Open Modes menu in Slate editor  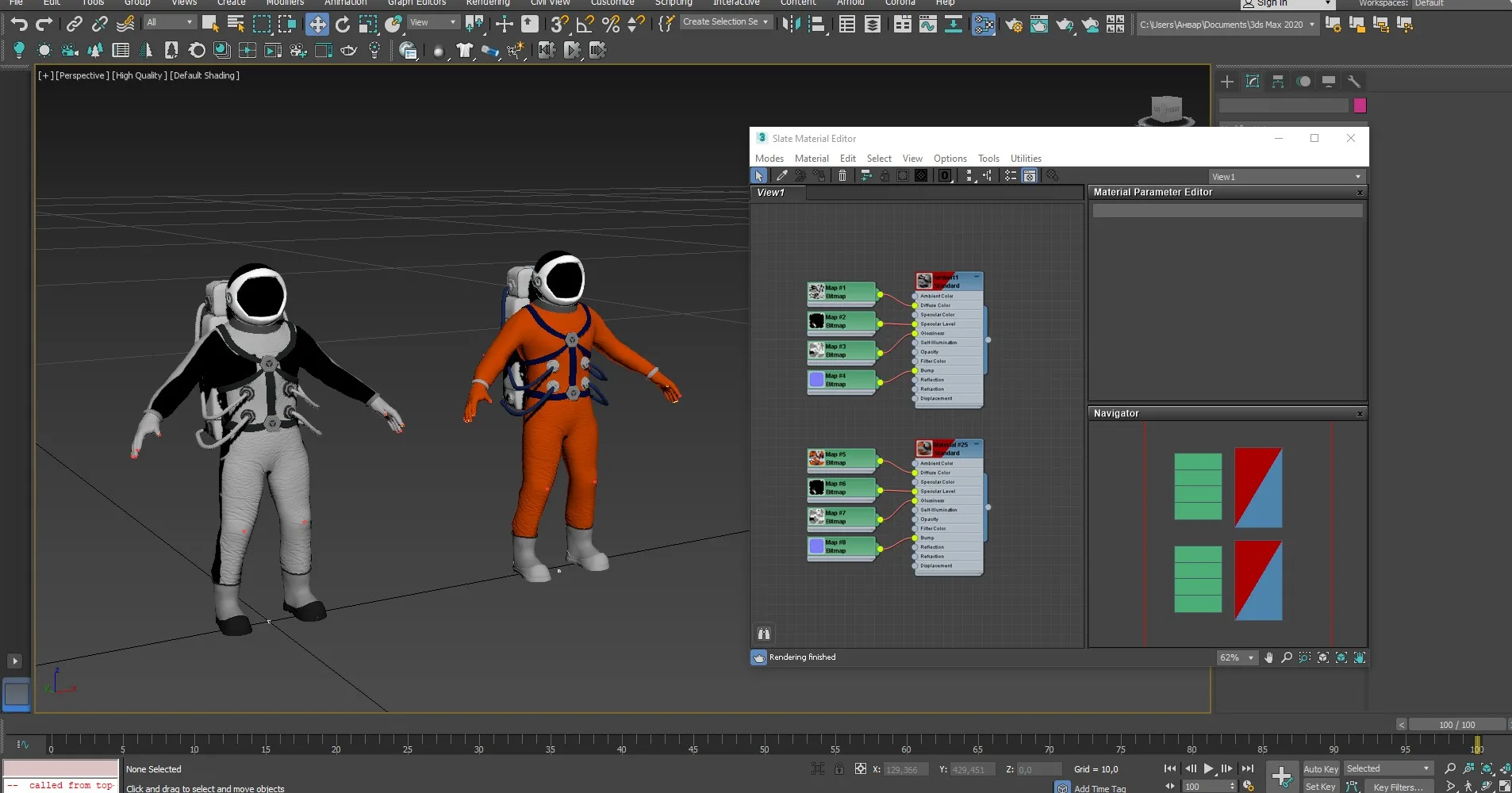point(769,159)
